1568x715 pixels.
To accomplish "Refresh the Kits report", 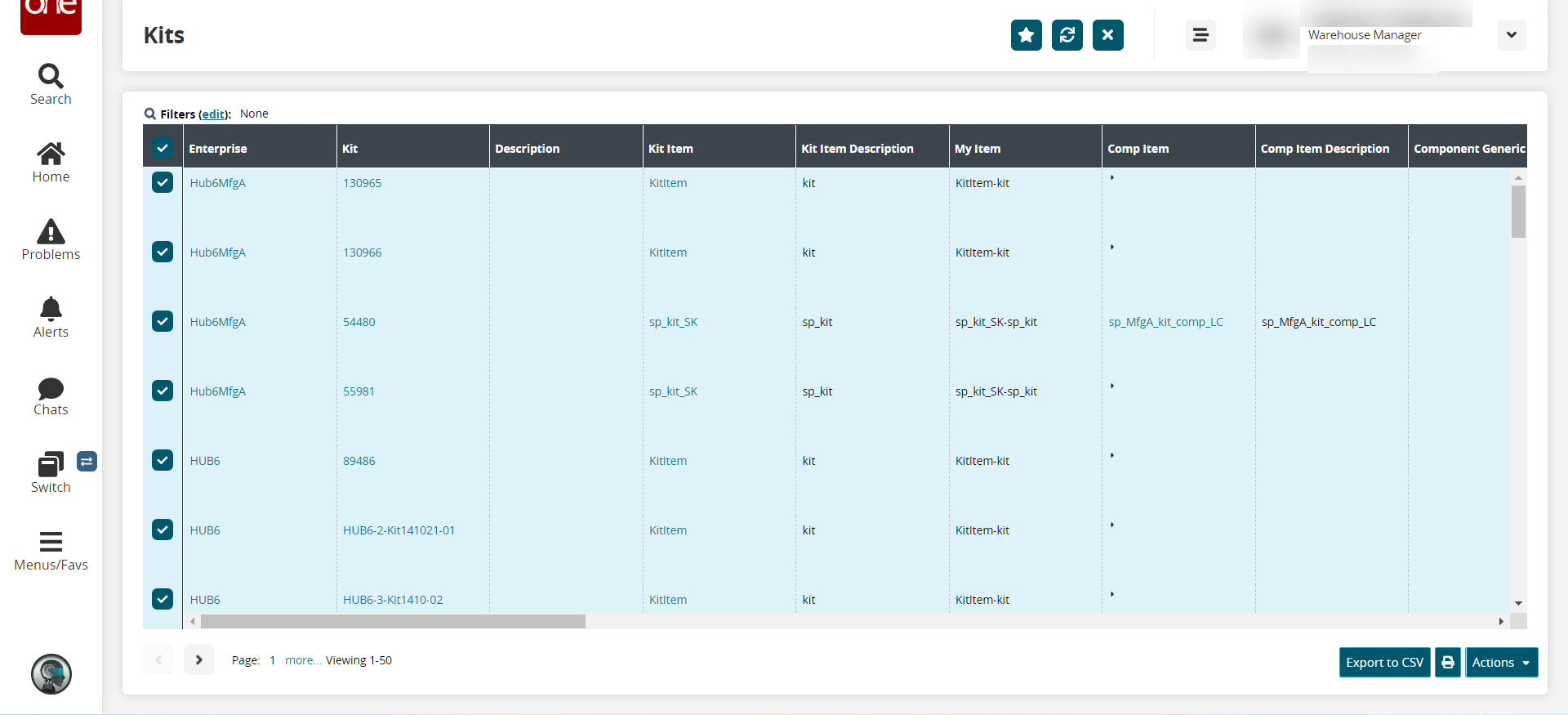I will pos(1067,35).
